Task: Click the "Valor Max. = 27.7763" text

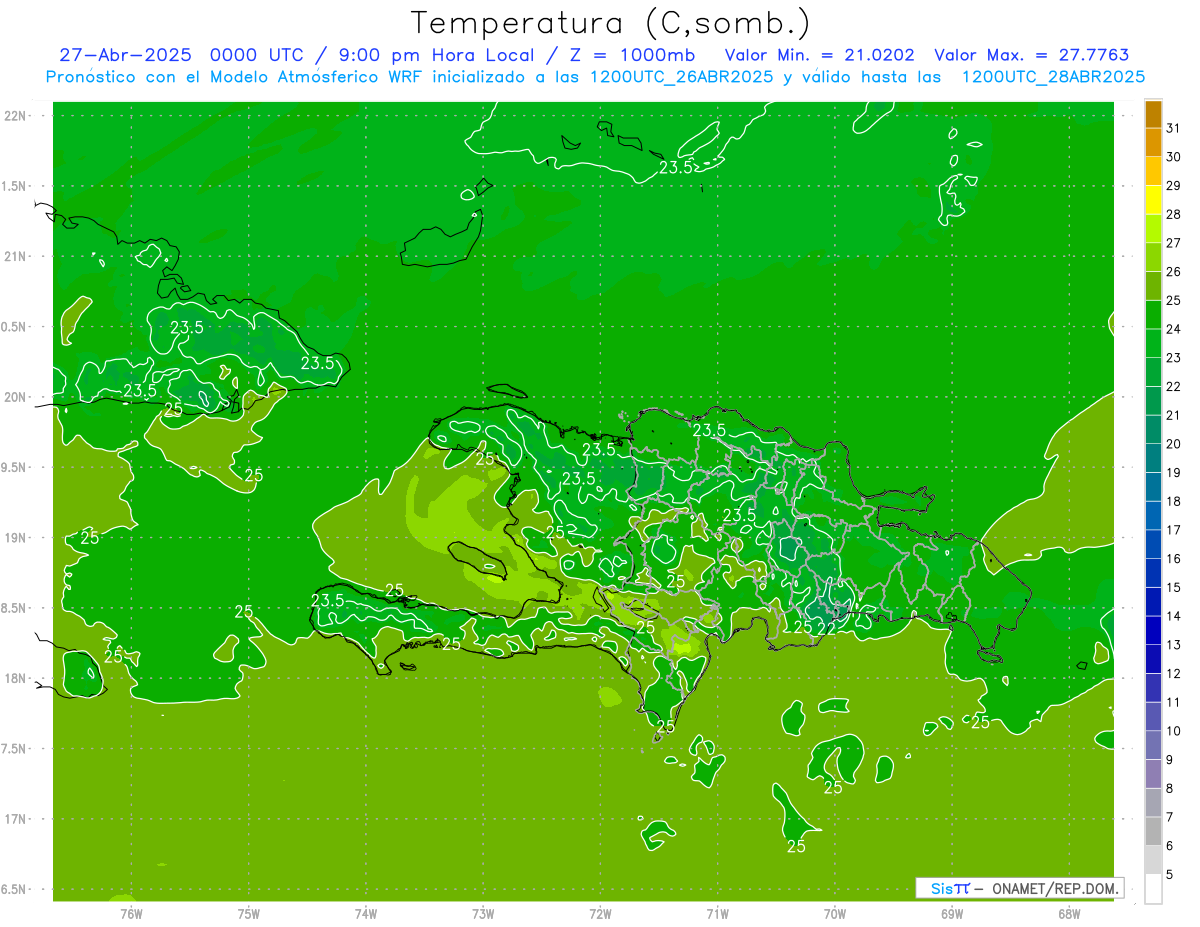Action: click(x=1031, y=55)
